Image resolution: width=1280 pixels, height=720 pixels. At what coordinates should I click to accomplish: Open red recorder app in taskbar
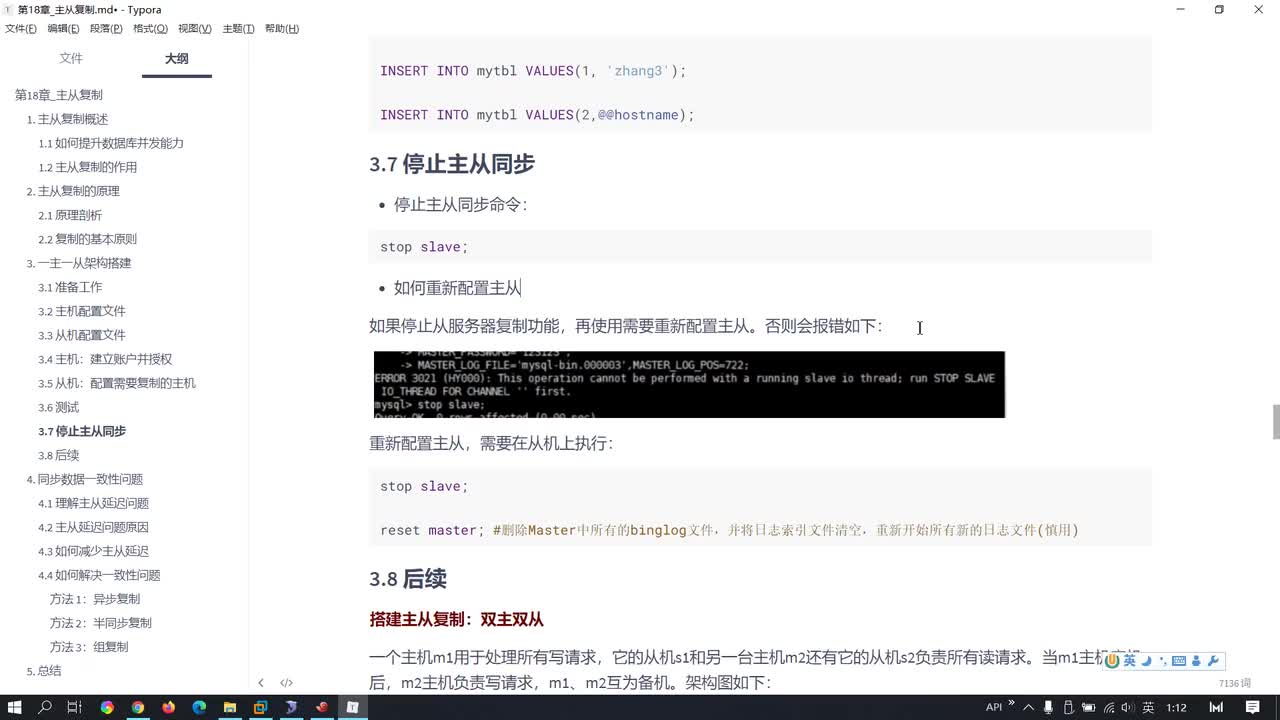pyautogui.click(x=322, y=707)
